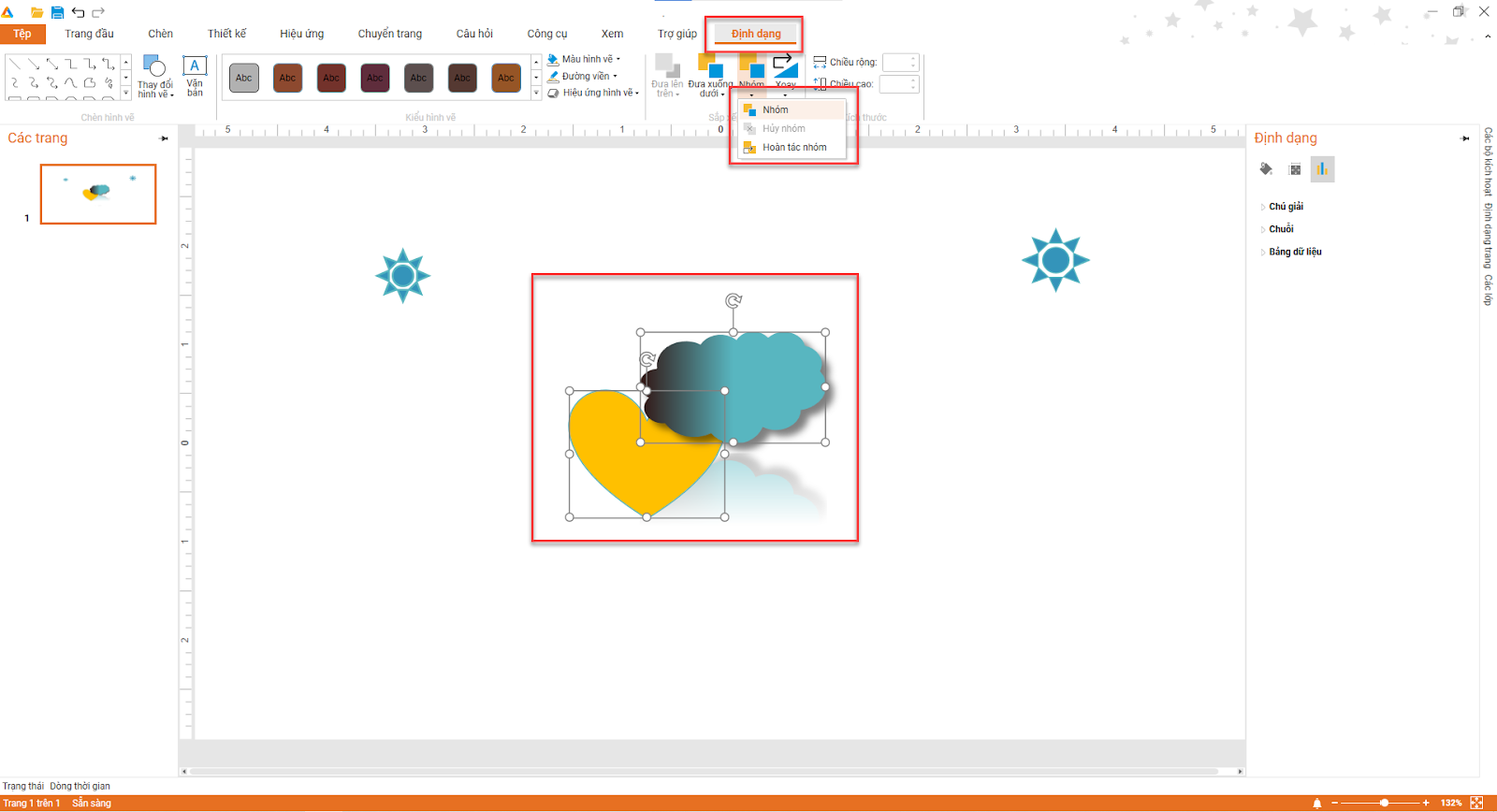The width and height of the screenshot is (1497, 812).
Task: Click the Chiều rộng width field
Action: coord(901,63)
